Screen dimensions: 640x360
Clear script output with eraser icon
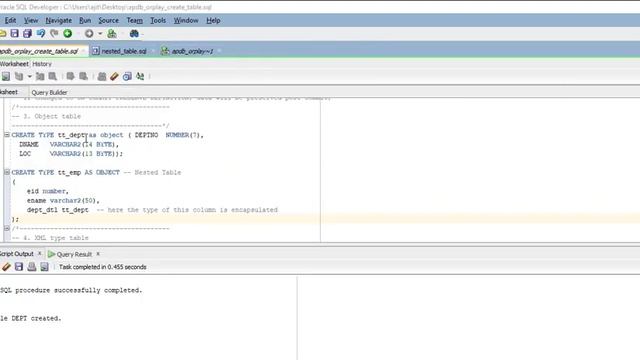tap(6, 267)
